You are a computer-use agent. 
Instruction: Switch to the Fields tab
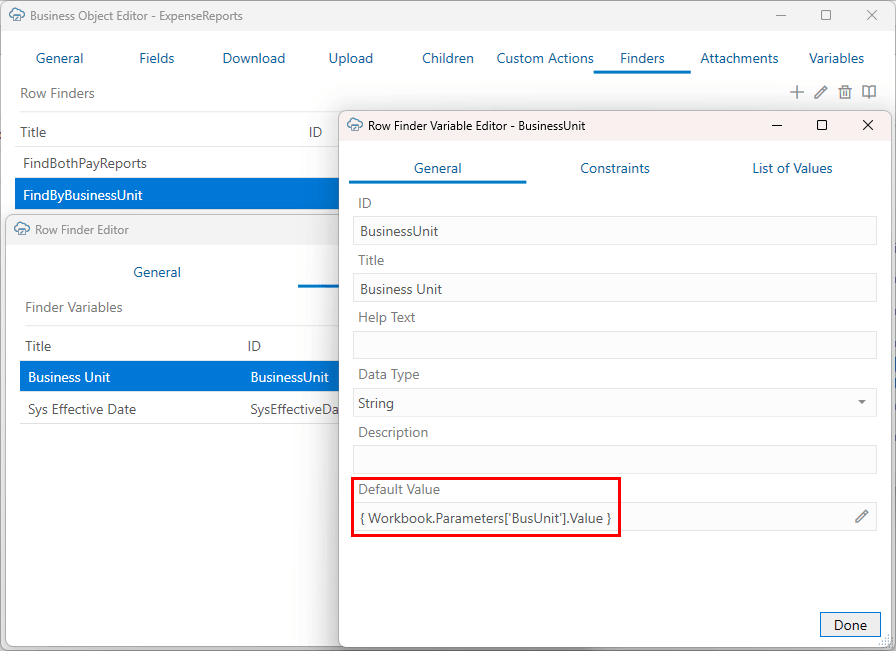[156, 58]
